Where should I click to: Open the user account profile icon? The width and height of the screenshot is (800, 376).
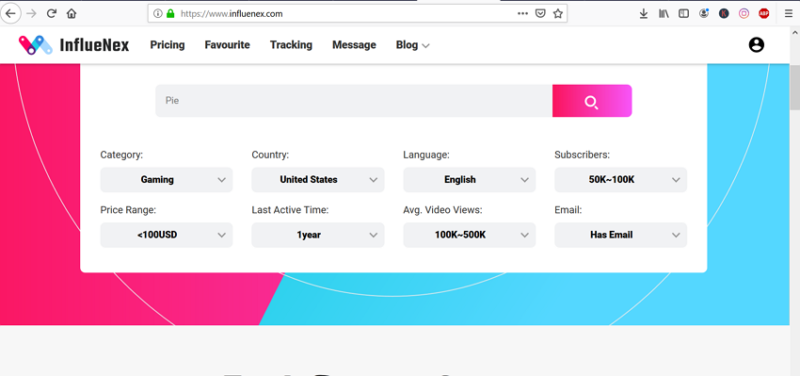point(756,45)
